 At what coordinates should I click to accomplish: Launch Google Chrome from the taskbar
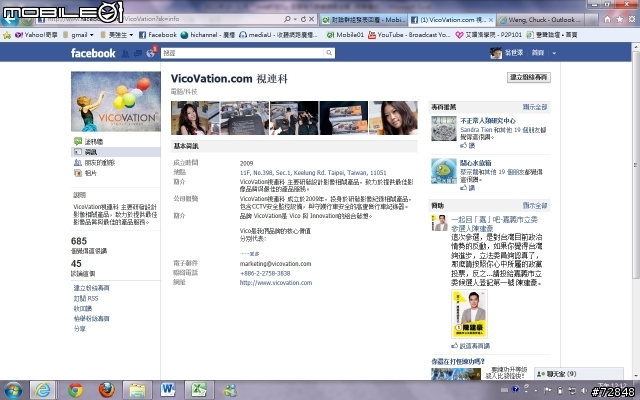[x=75, y=390]
